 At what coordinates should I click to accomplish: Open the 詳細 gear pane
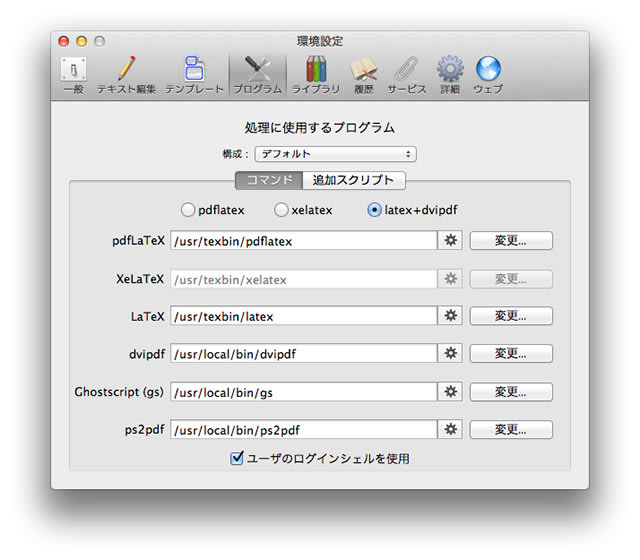pyautogui.click(x=450, y=76)
